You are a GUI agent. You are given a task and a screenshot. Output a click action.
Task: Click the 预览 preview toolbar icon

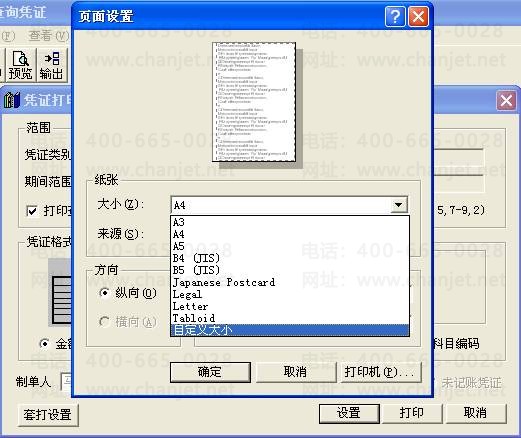[20, 65]
